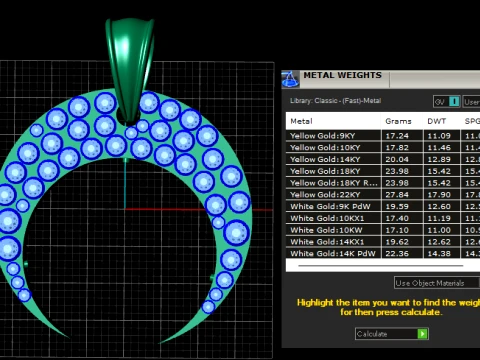Click the vertical cyan axis line in the viewport

click(125, 183)
